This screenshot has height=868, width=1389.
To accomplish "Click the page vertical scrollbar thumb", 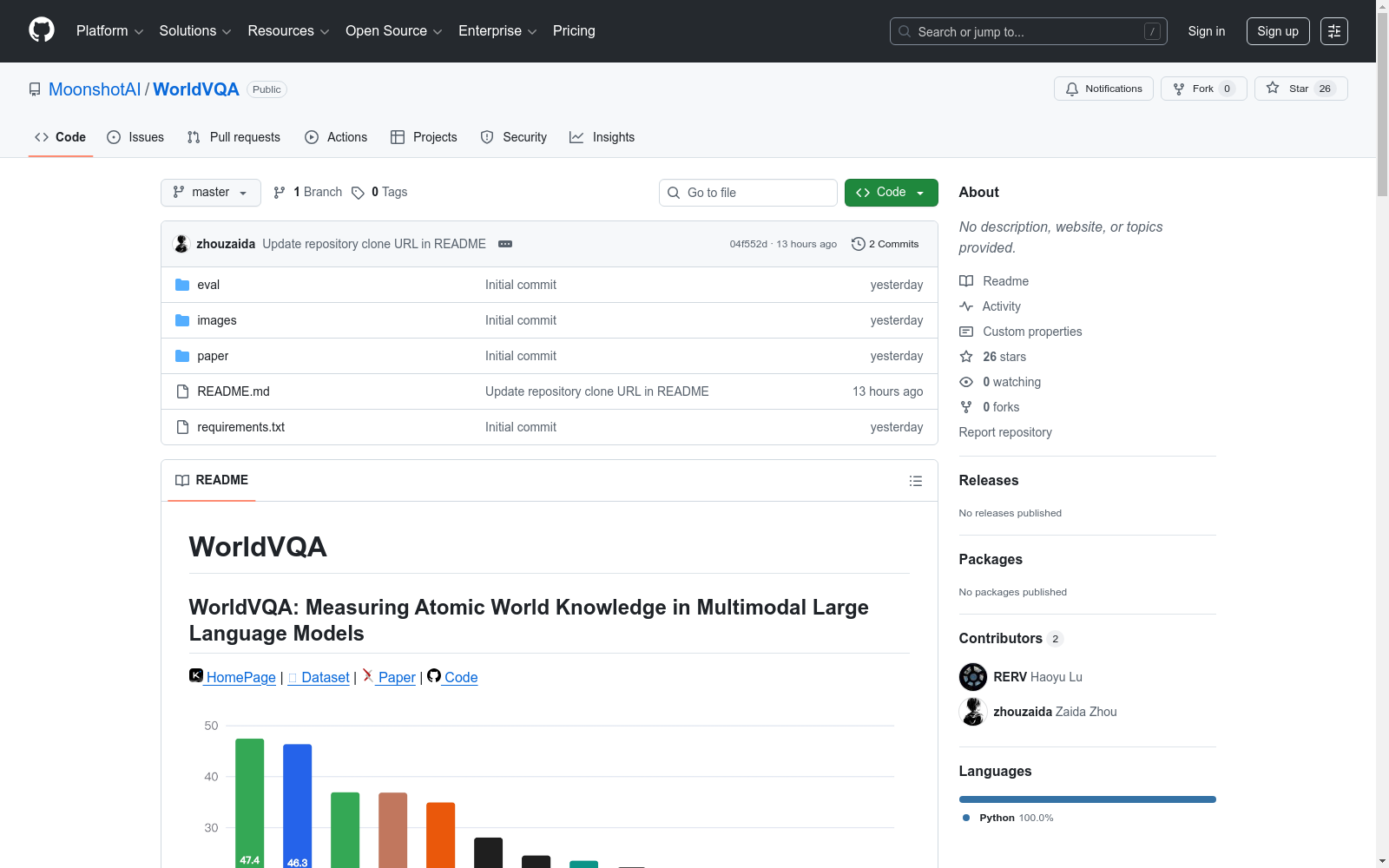I will (1382, 104).
